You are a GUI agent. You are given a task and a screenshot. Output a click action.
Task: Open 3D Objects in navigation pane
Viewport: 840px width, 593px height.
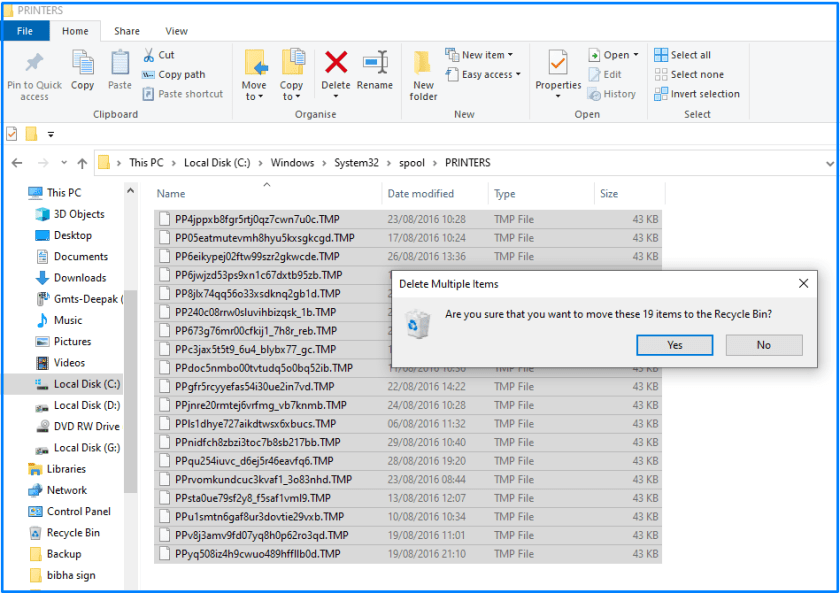(70, 214)
